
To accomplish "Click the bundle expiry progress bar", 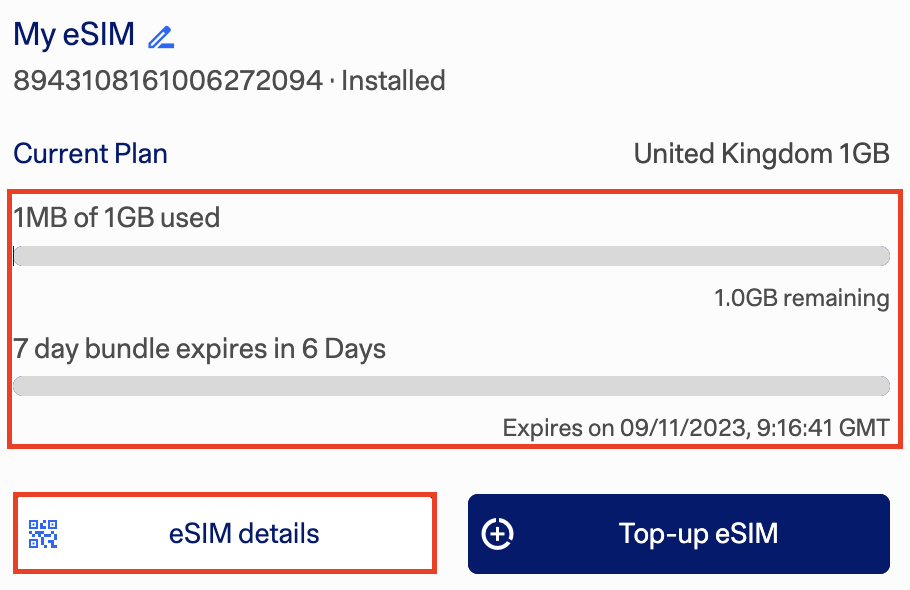I will coord(451,386).
